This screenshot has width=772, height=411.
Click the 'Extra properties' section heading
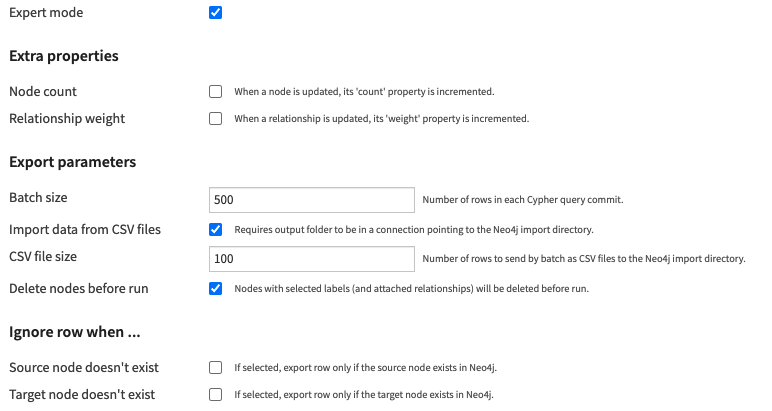64,56
